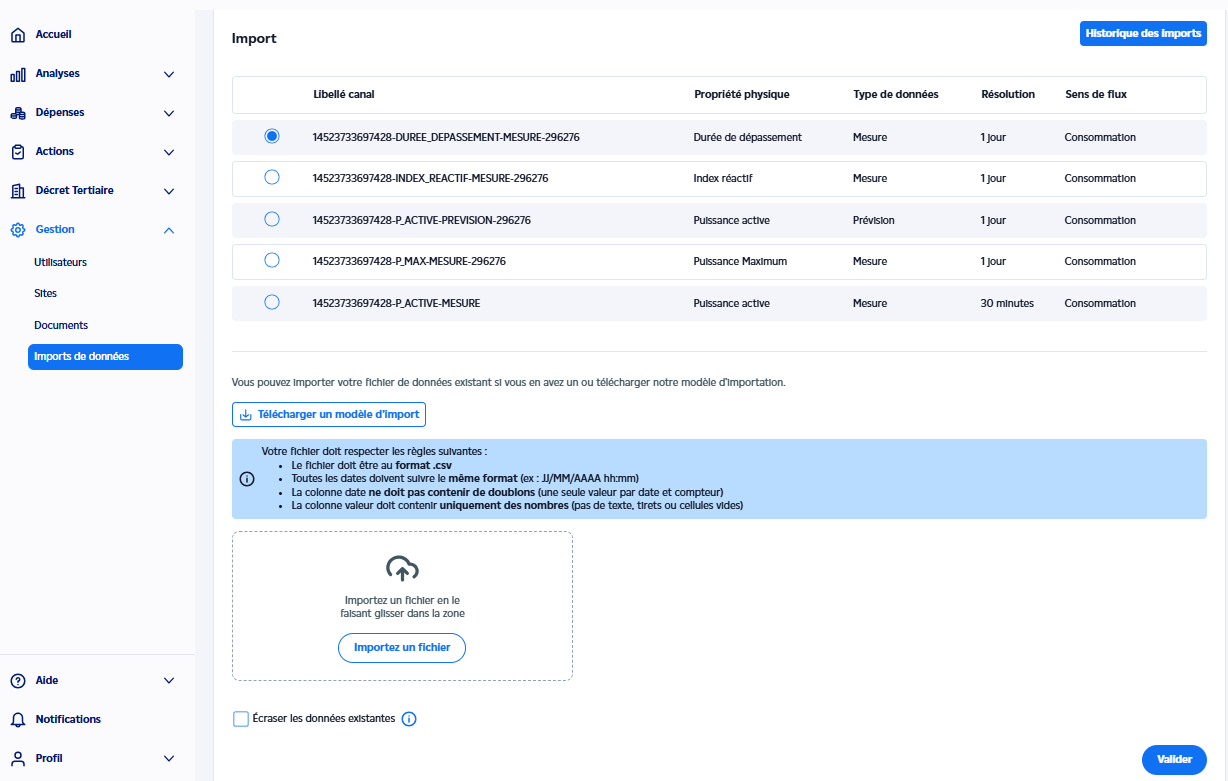Expand the Analyses menu chevron
Viewport: 1228px width, 781px height.
click(169, 74)
